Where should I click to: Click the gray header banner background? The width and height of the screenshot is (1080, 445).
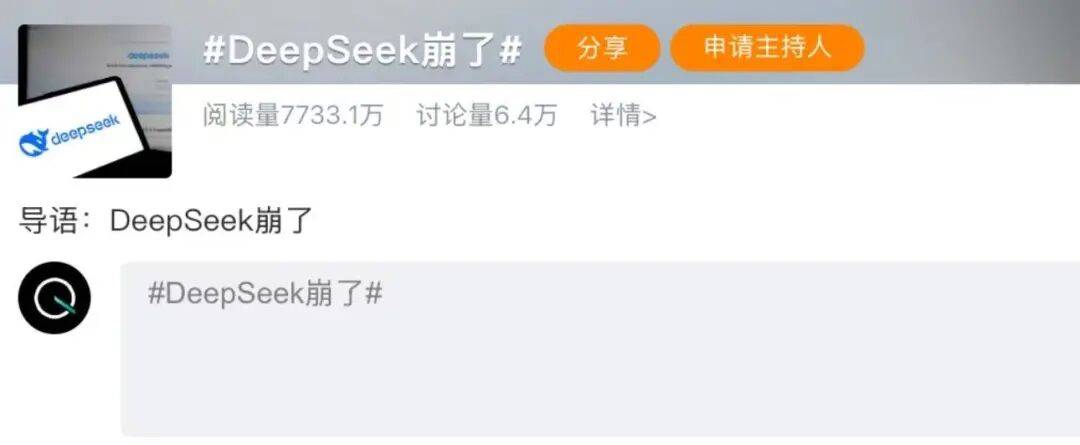pyautogui.click(x=964, y=41)
